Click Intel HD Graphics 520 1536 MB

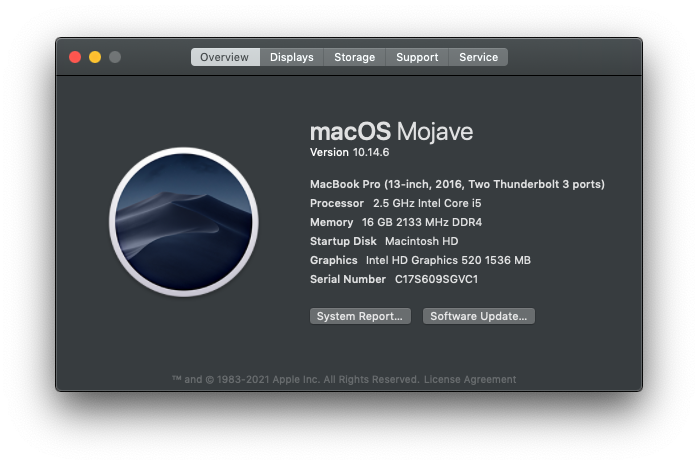tap(448, 260)
